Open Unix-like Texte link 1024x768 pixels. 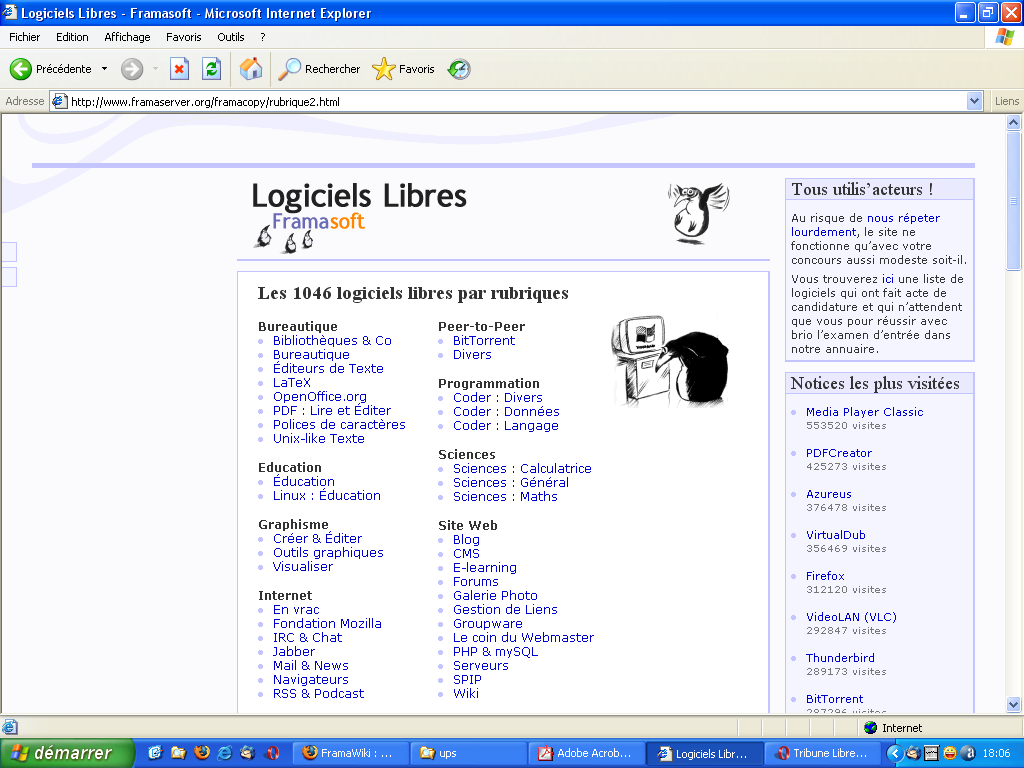[319, 438]
